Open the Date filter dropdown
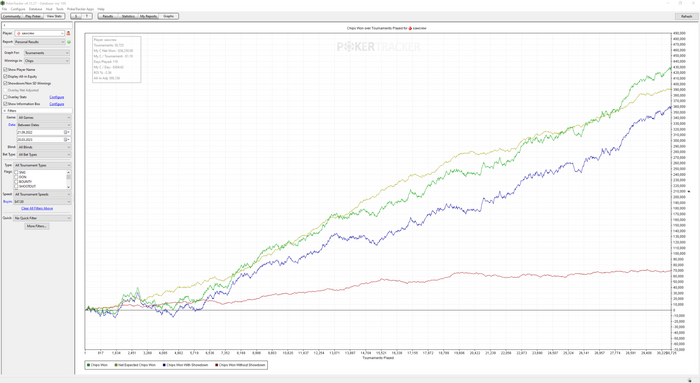700x383 pixels. click(44, 125)
